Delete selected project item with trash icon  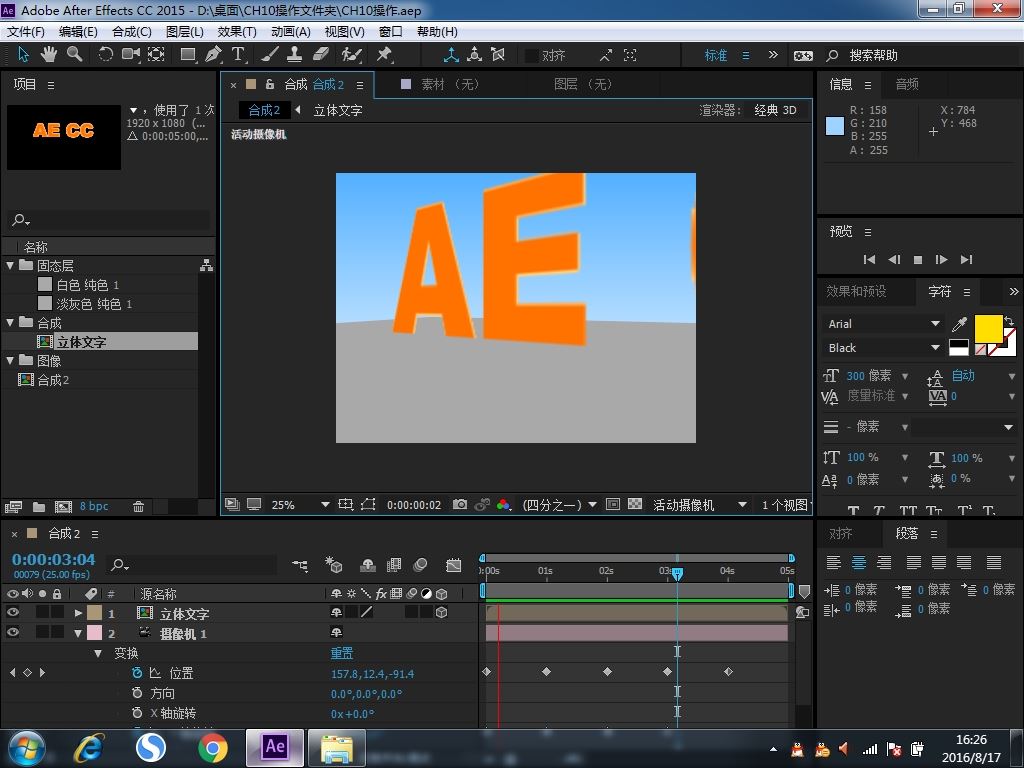click(138, 507)
